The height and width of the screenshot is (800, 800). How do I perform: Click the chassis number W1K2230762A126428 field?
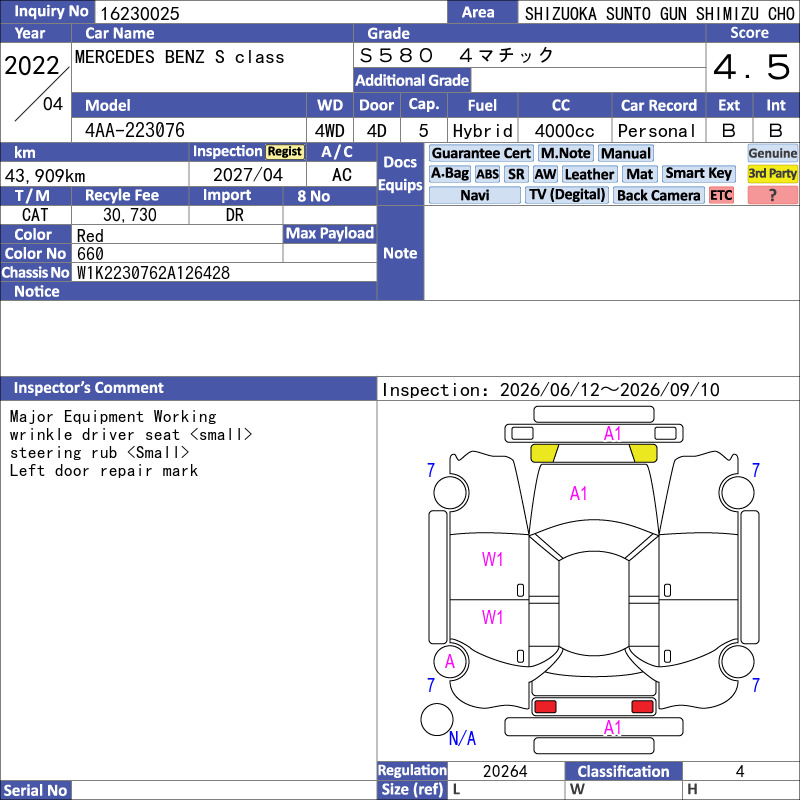(x=226, y=272)
